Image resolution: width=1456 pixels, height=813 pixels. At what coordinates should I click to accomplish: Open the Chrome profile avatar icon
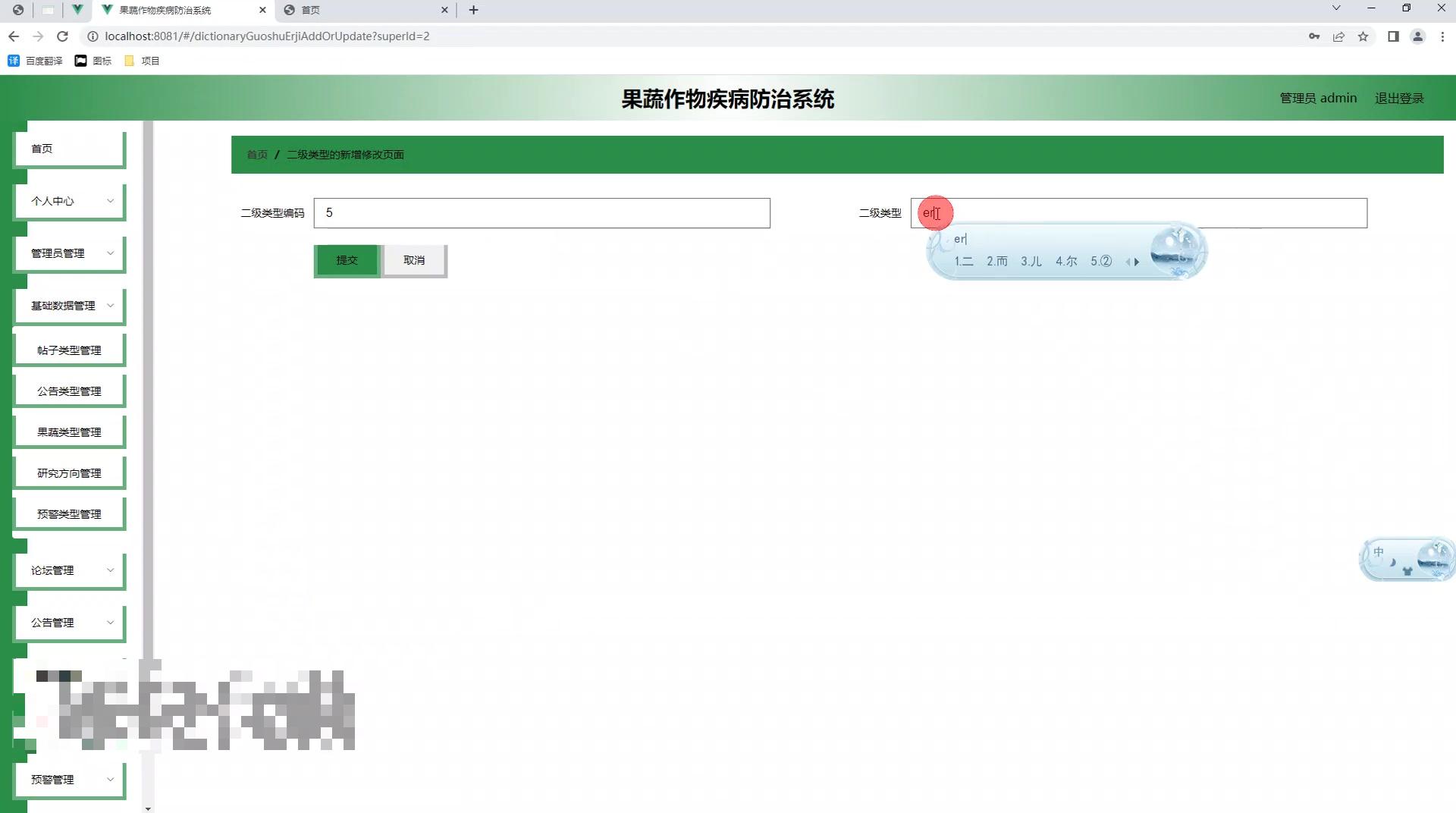[1418, 36]
